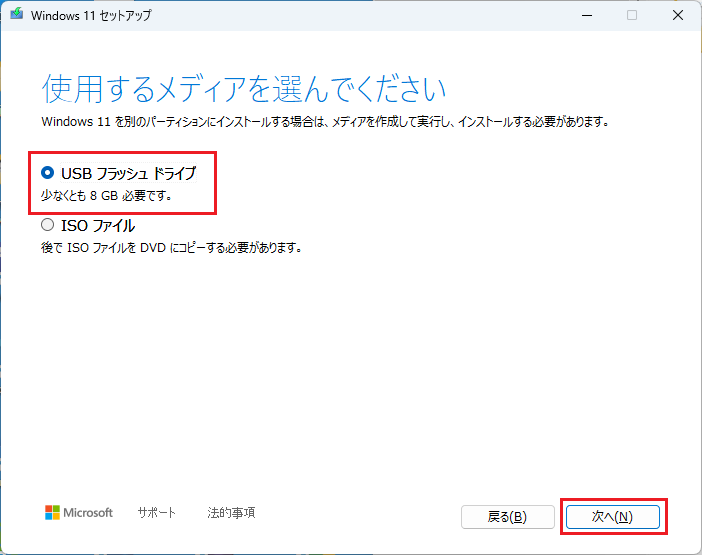Select the USB フラッシュ ドライブ radio button
The image size is (702, 555).
[48, 173]
